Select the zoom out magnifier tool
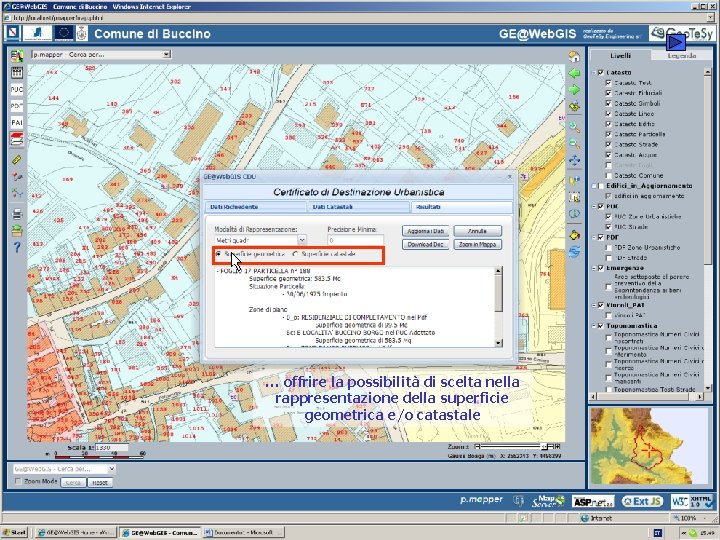This screenshot has height=540, width=720. [574, 144]
